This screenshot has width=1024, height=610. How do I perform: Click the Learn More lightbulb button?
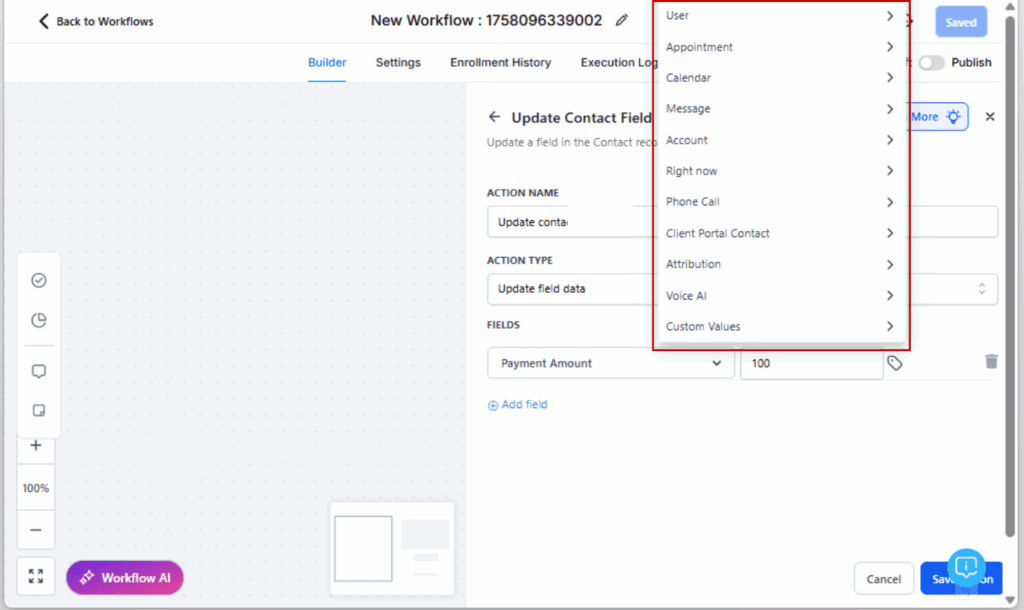click(x=938, y=117)
